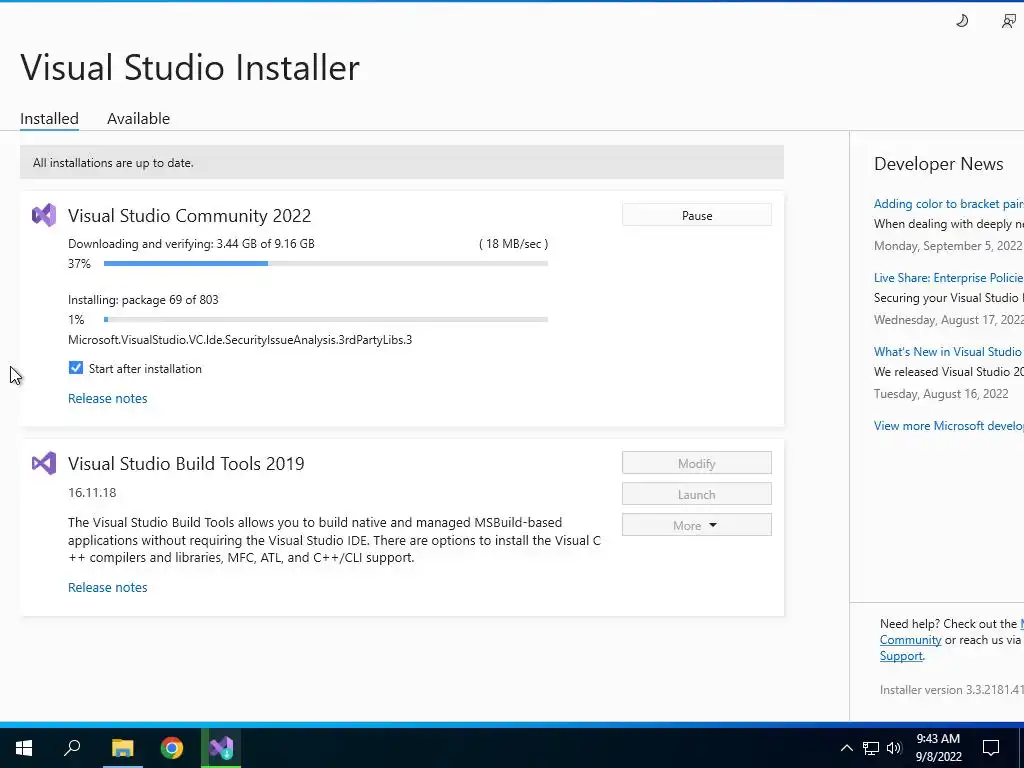Screen dimensions: 1024x768
Task: Click version number 16.11.18
Action: (92, 492)
